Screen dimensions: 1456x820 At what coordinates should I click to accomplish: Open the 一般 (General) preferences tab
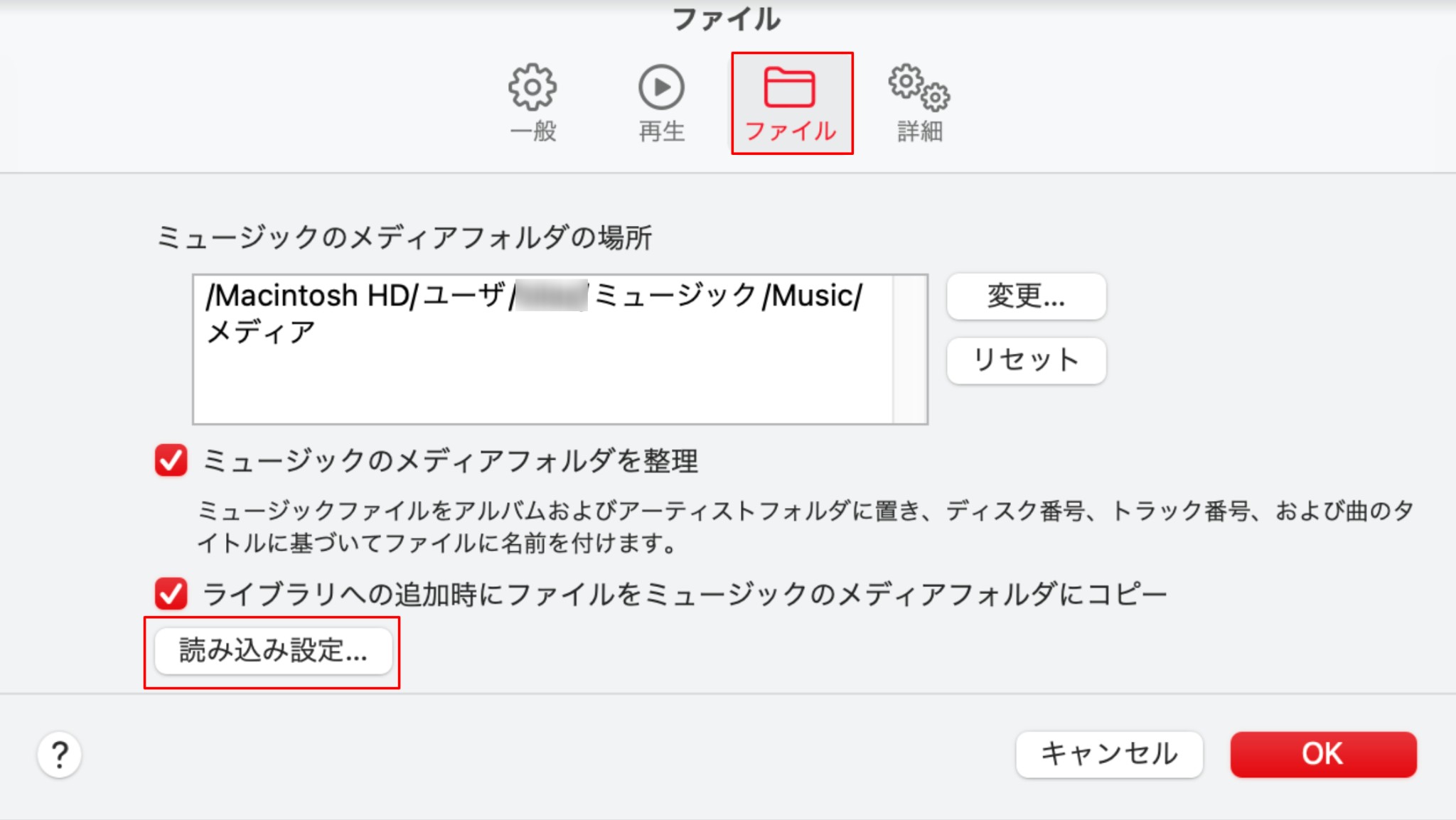pos(532,104)
